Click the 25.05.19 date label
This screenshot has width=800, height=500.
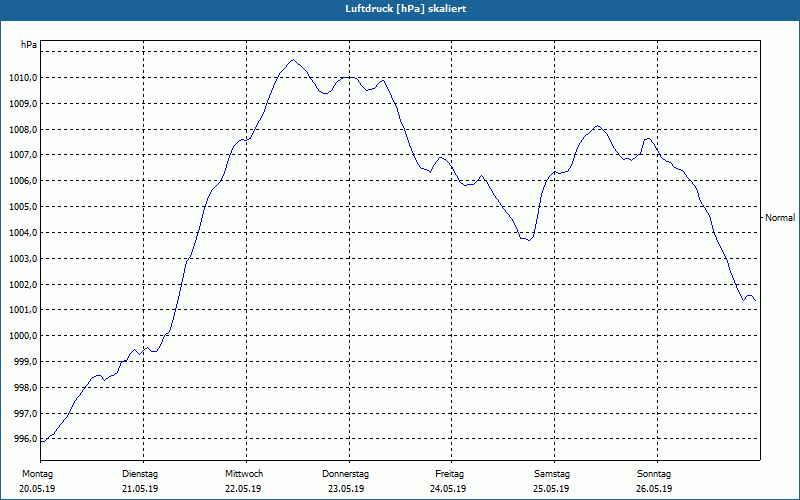tap(551, 489)
